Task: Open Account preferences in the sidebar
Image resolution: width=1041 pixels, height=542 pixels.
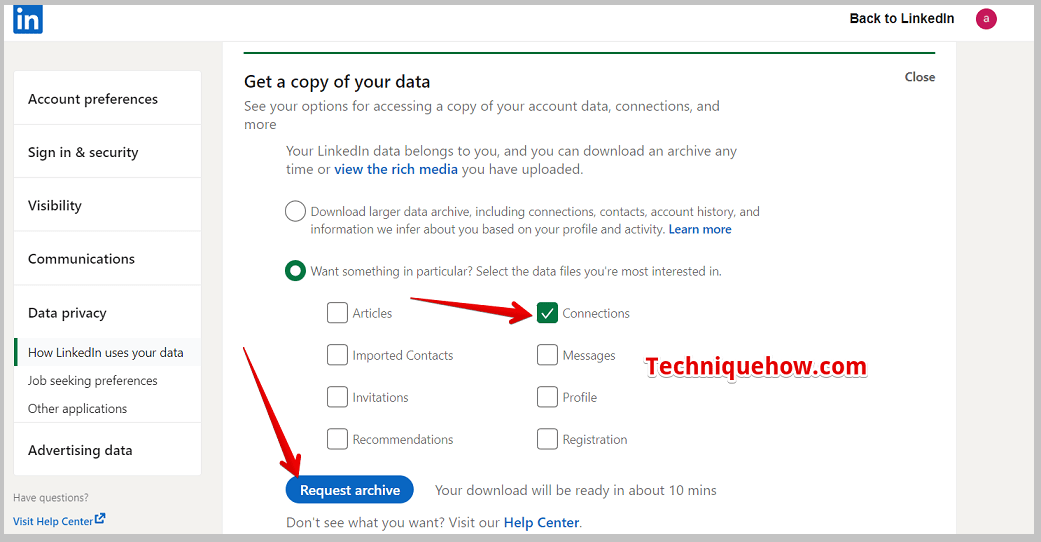Action: (x=108, y=98)
